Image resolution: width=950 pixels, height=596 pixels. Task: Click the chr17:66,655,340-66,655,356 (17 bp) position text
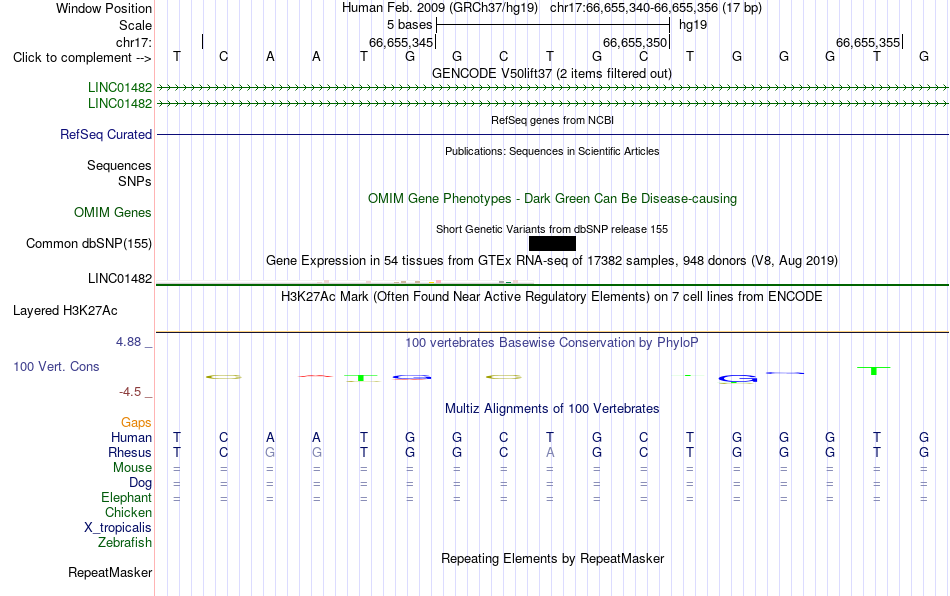[x=656, y=8]
